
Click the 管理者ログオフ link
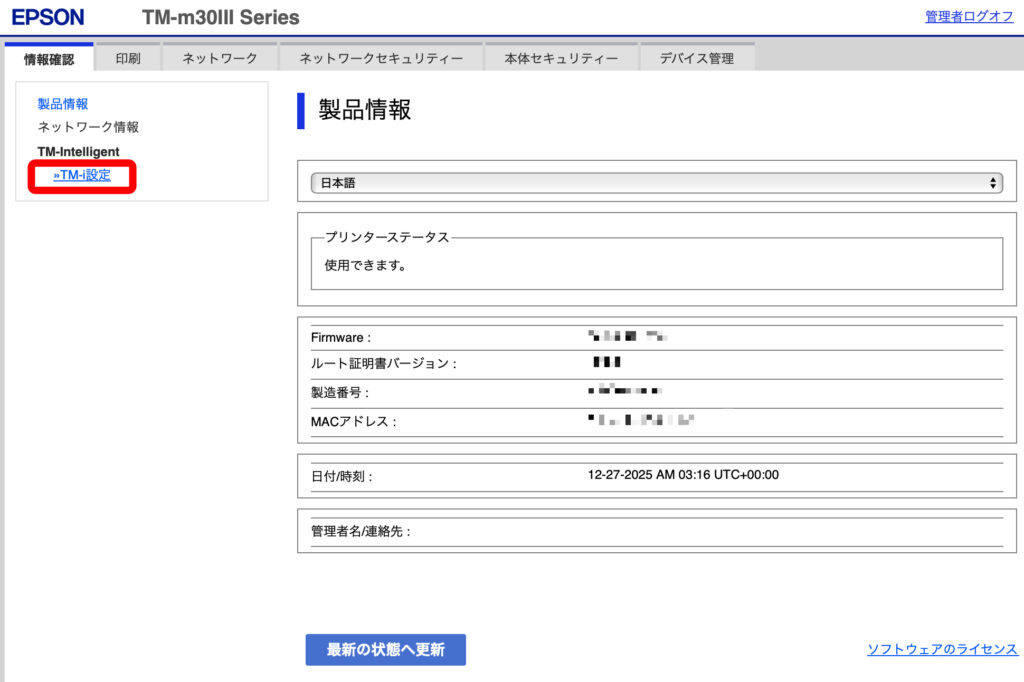click(x=968, y=17)
